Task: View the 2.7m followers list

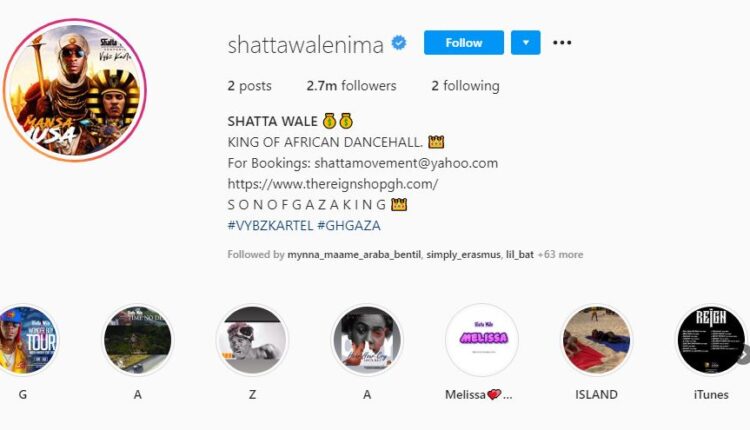Action: coord(351,86)
